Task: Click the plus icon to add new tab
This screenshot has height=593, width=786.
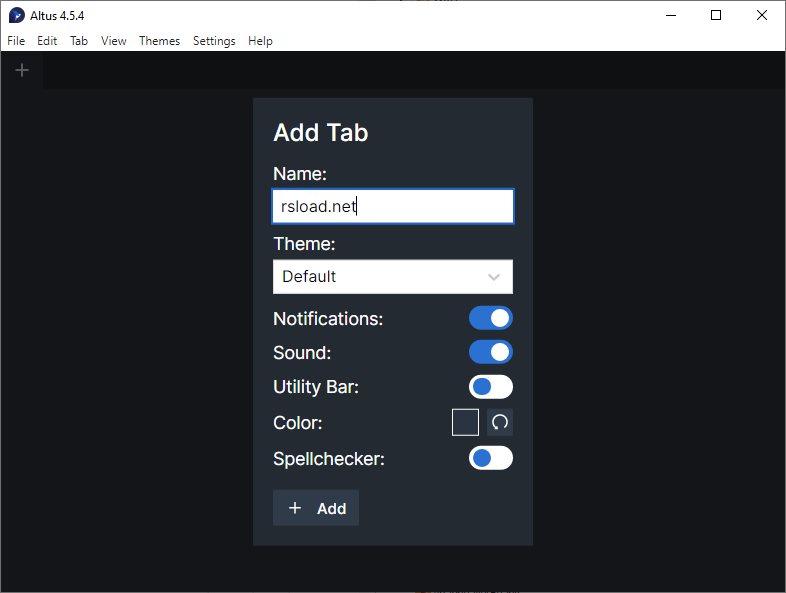Action: [x=22, y=70]
